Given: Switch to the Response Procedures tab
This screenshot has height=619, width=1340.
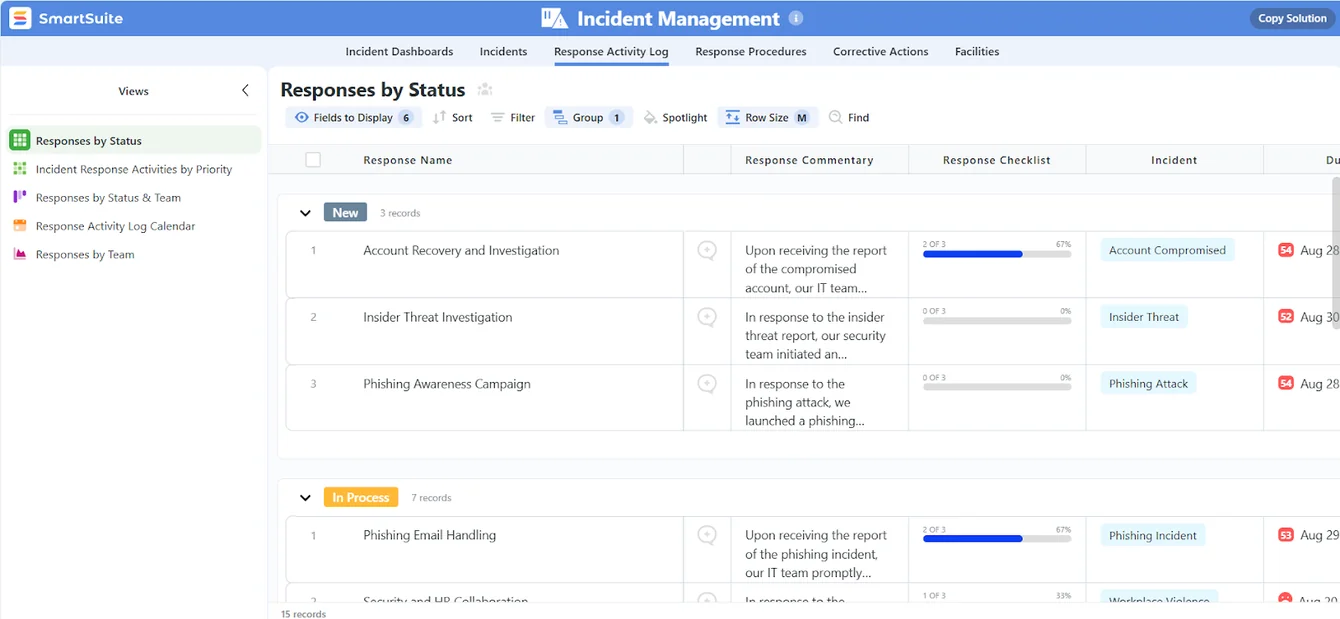Looking at the screenshot, I should click(751, 51).
